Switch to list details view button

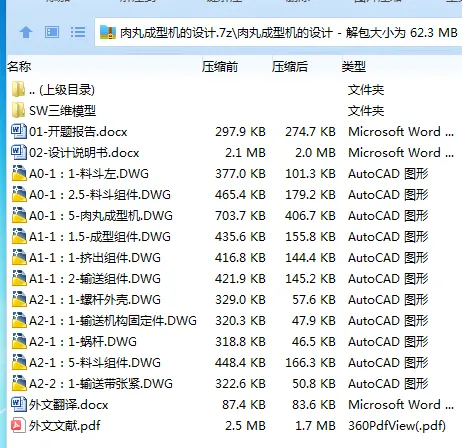pos(78,33)
